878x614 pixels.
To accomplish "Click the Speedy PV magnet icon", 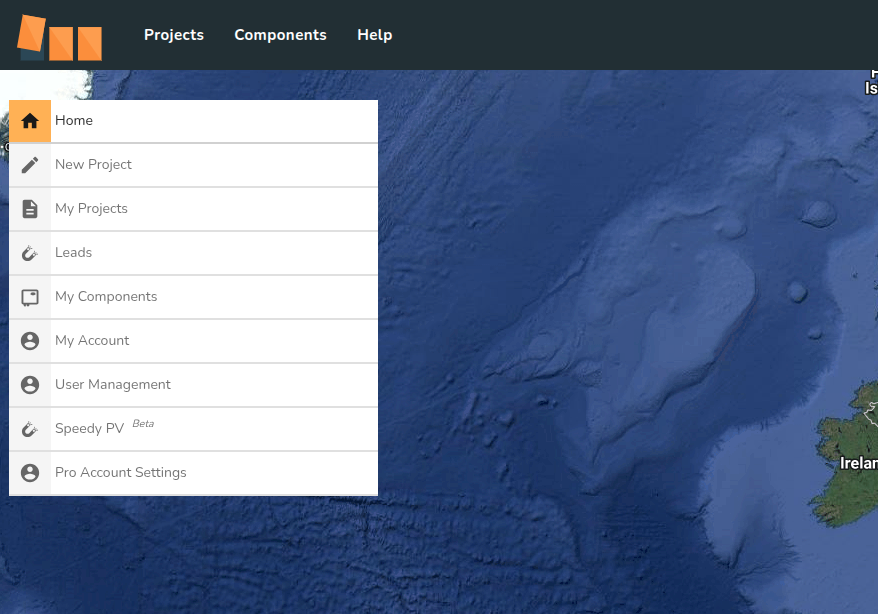I will pos(30,429).
